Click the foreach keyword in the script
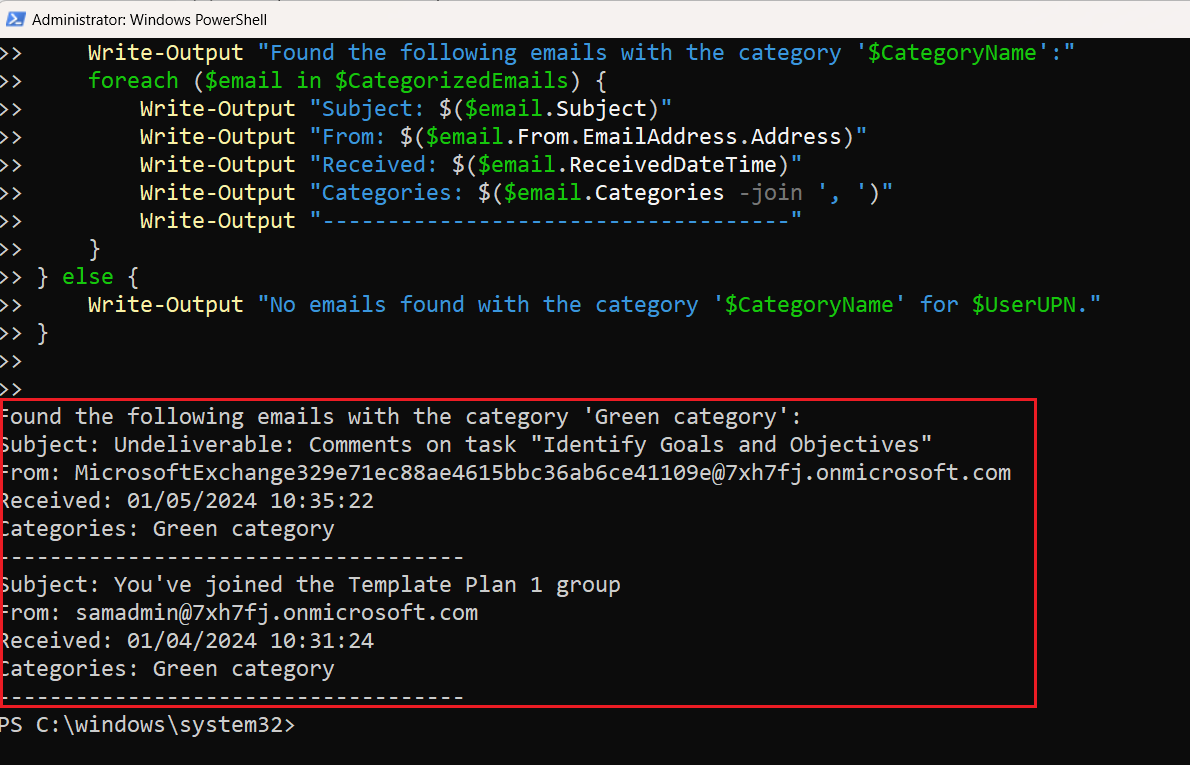Image resolution: width=1190 pixels, height=765 pixels. (133, 80)
